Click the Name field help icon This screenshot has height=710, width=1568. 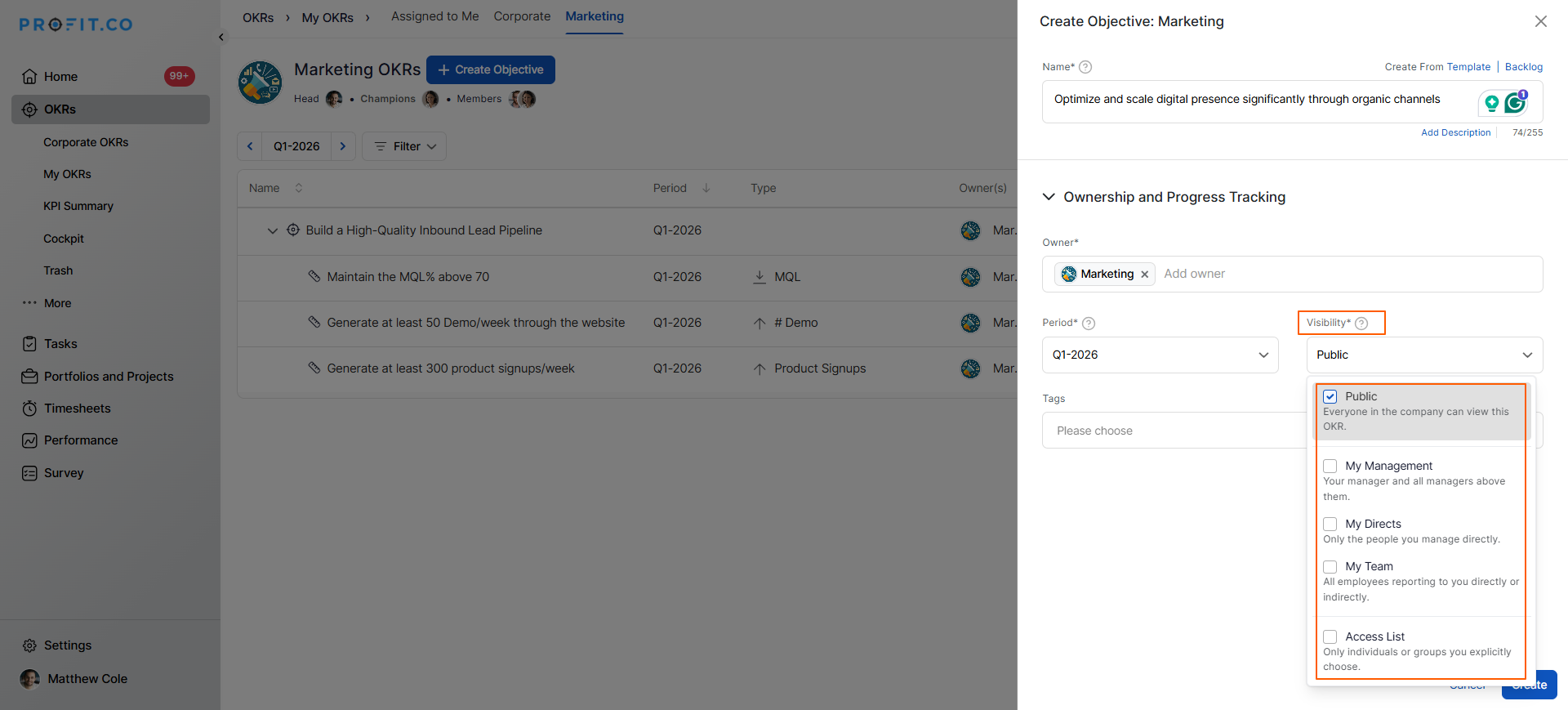click(x=1085, y=67)
